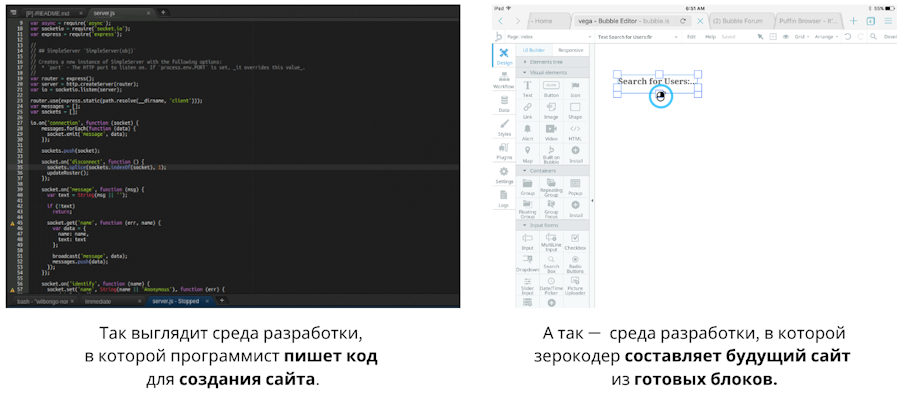Select the Icon visual element

click(575, 88)
